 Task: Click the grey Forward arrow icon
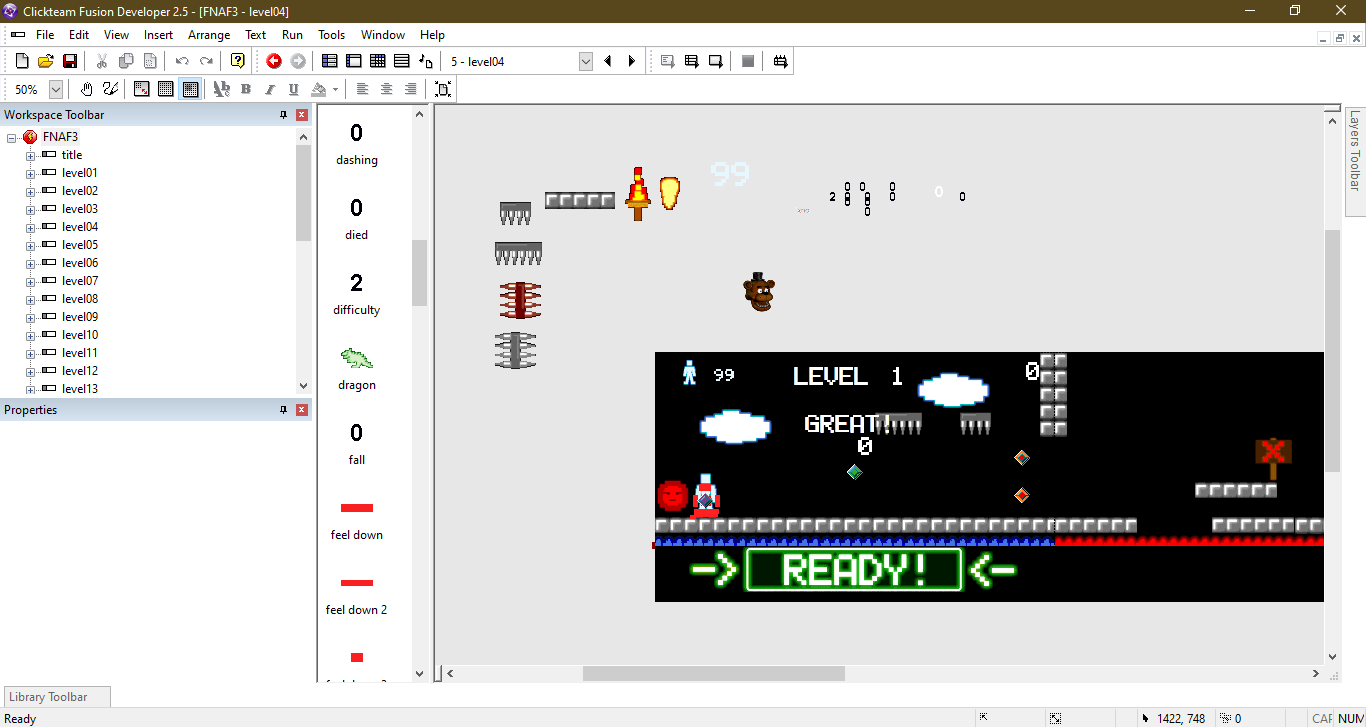(x=298, y=61)
